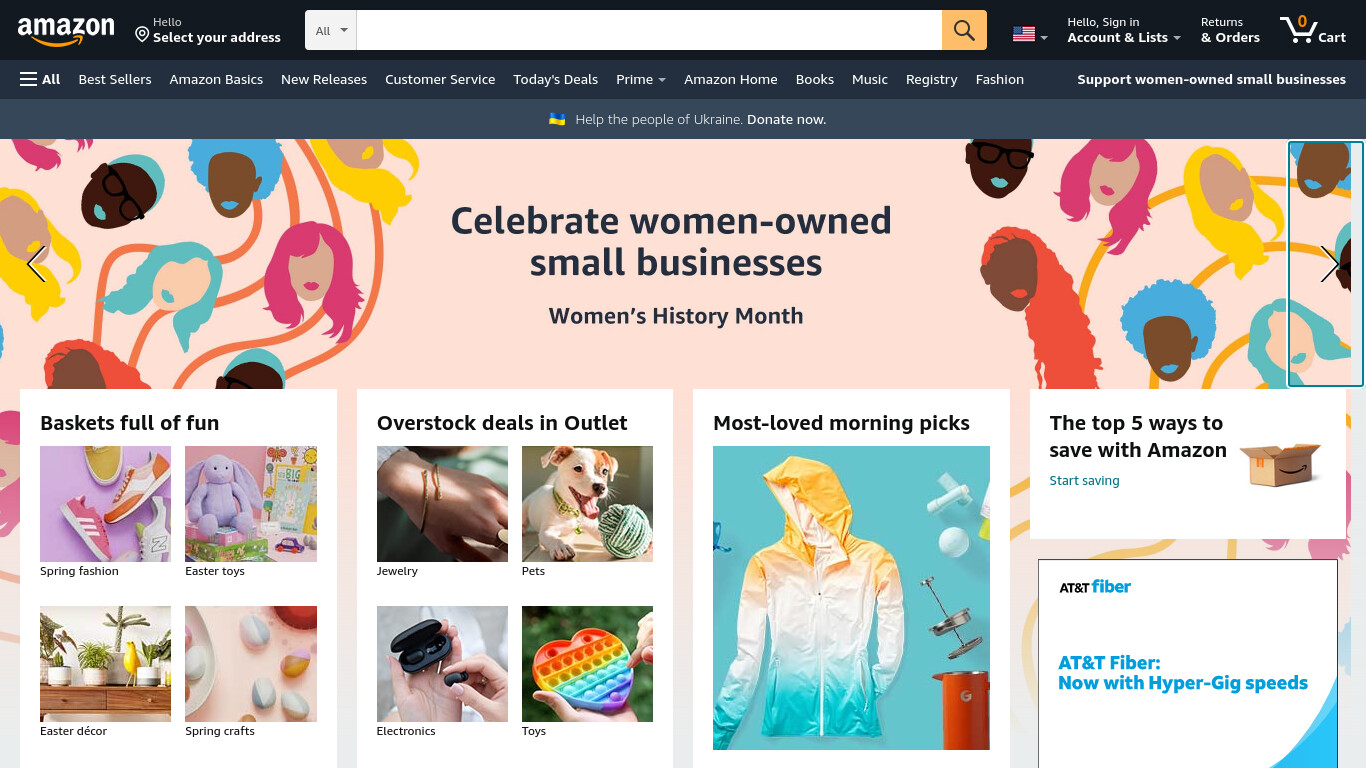1366x768 pixels.
Task: Open the hamburger All menu
Action: (x=40, y=79)
